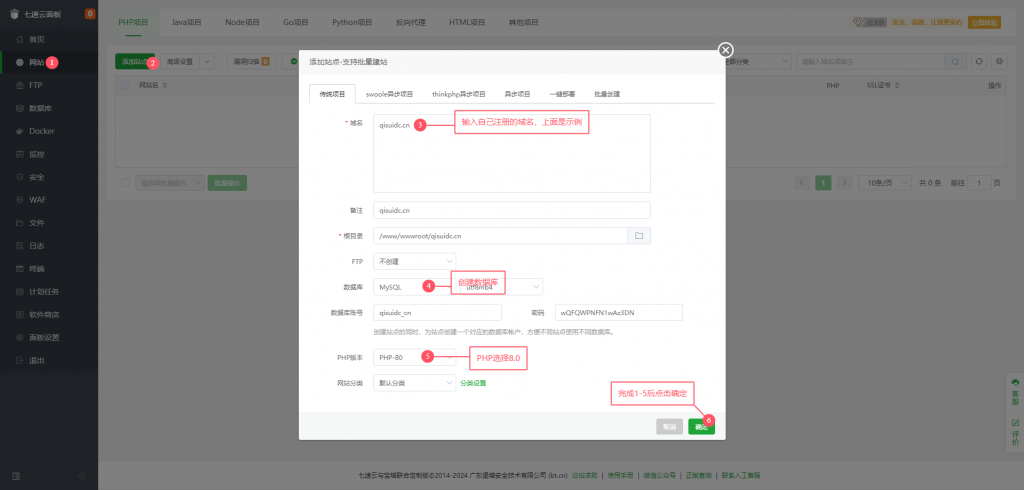Screen dimensions: 1024x490
Task: Click the 取消 cancel button
Action: click(x=669, y=427)
